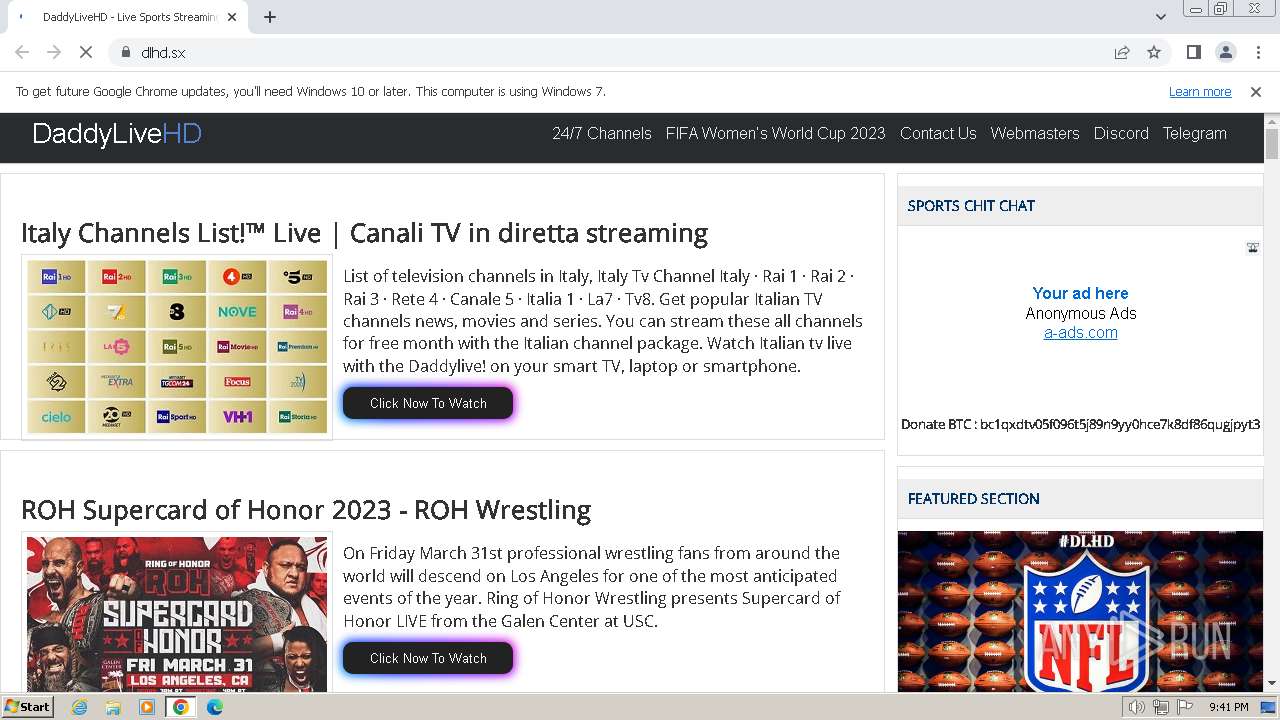Launch Internet Explorer from taskbar
Screen dimensions: 1280x720
[x=80, y=707]
